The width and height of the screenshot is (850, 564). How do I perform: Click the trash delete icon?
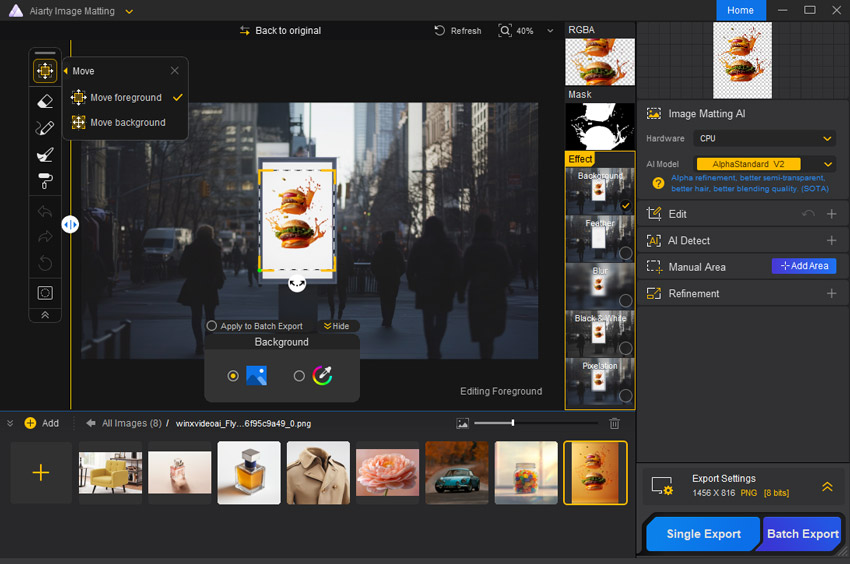614,424
